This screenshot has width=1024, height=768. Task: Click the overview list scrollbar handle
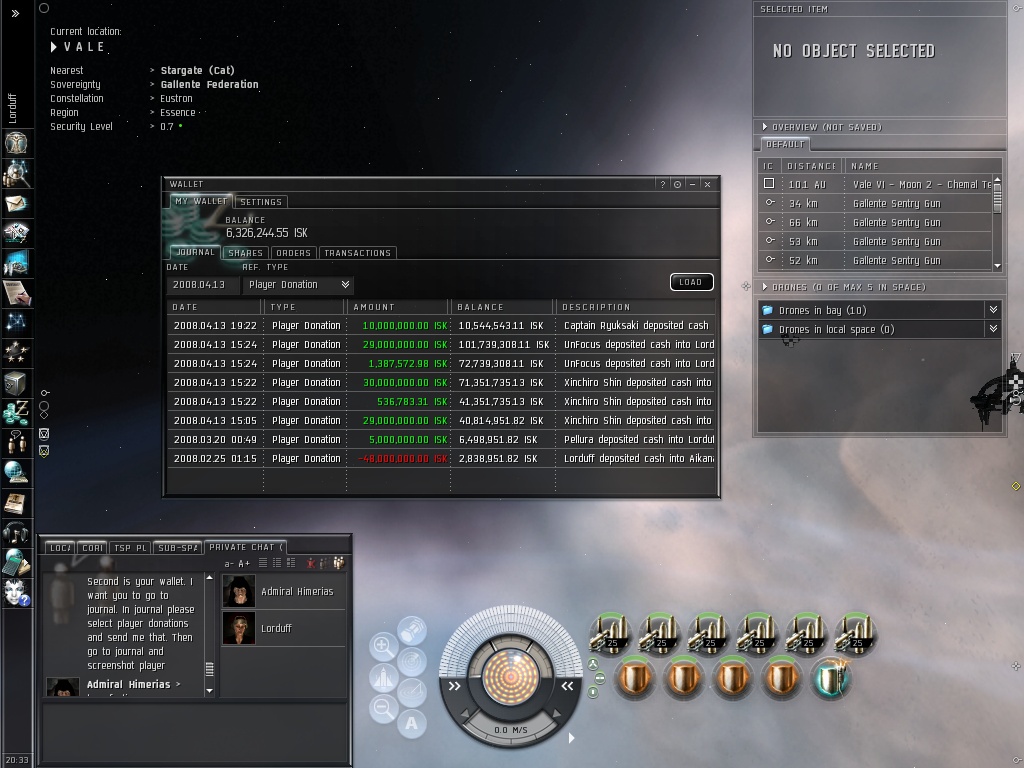click(997, 198)
